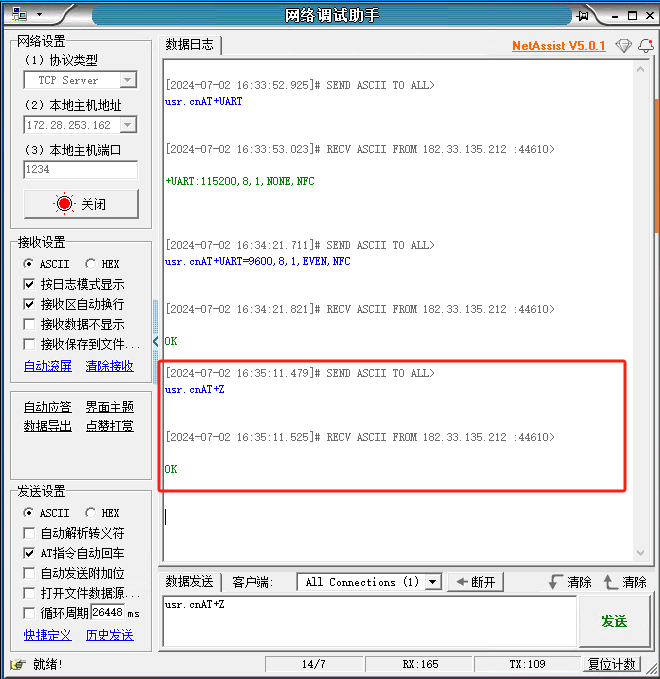Click the 关闭 server button
Image resolution: width=660 pixels, height=679 pixels.
click(x=81, y=204)
